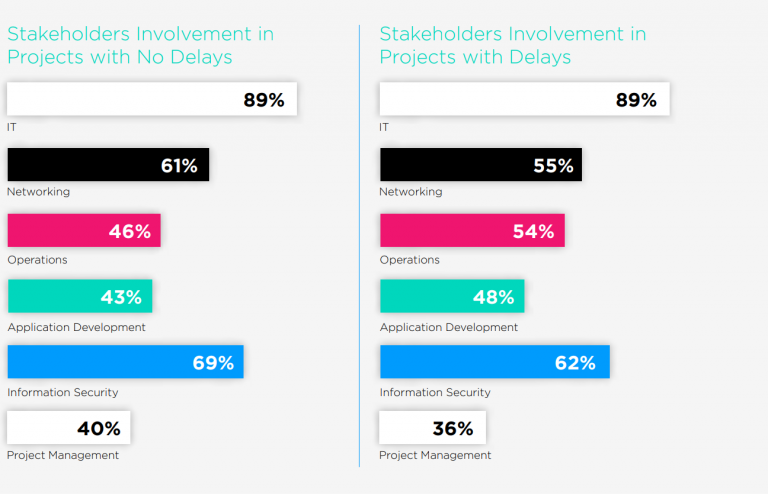Click the Operations label under the 54% bar
The height and width of the screenshot is (495, 768).
click(409, 260)
